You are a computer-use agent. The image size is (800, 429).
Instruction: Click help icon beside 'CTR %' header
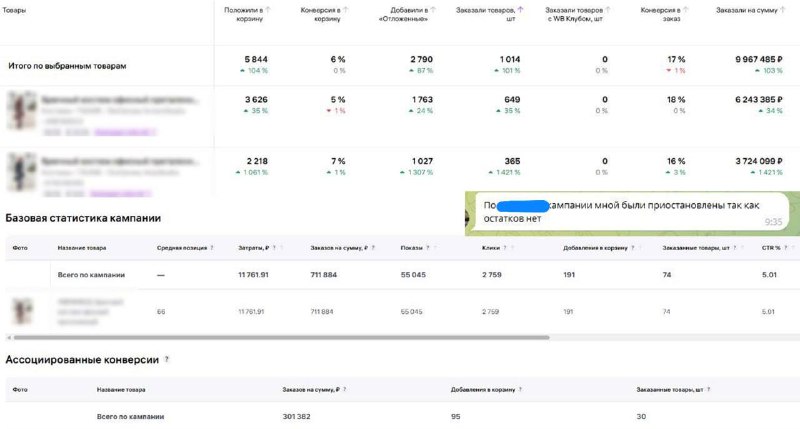point(780,246)
